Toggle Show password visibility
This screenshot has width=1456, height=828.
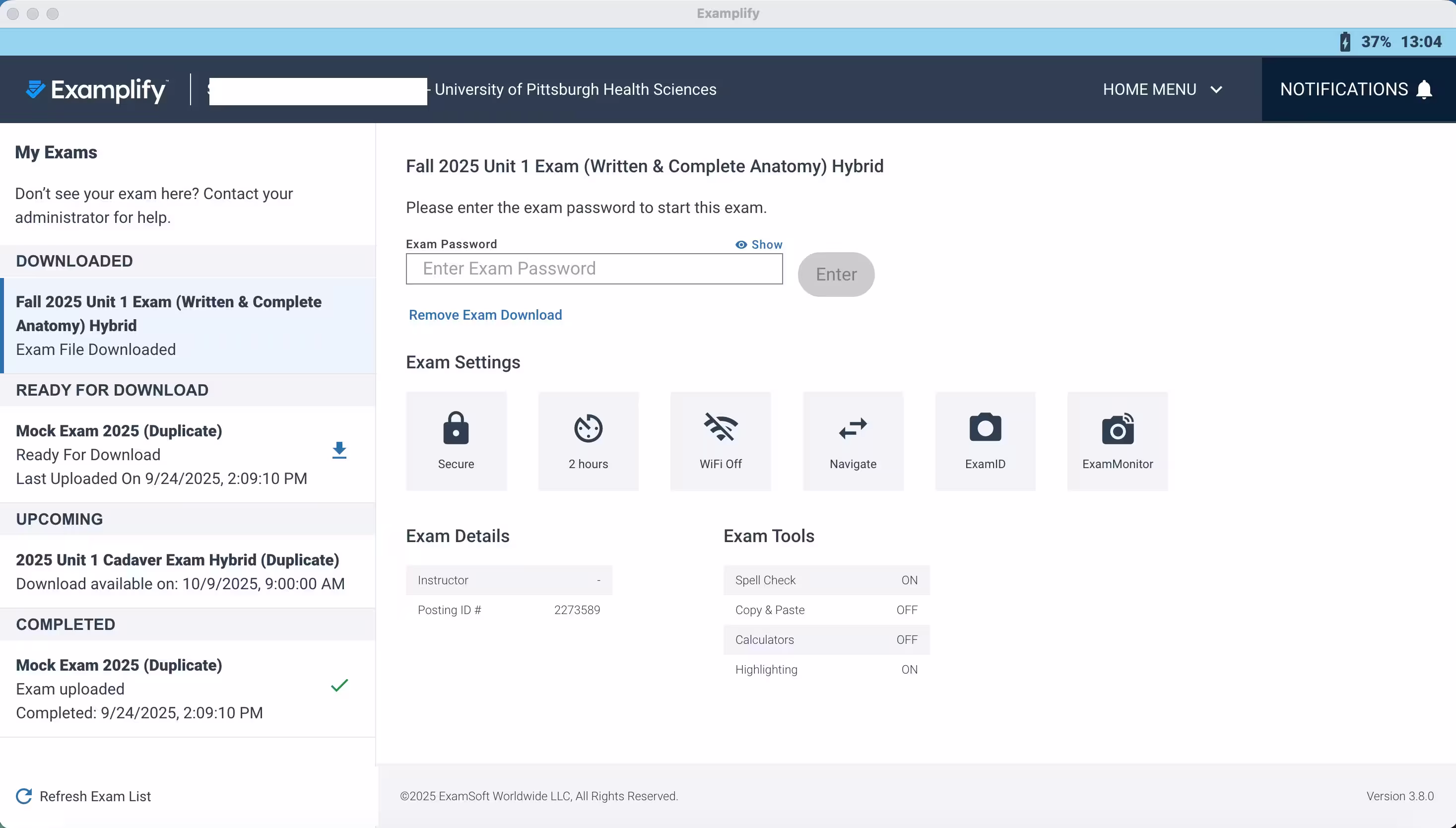point(759,245)
